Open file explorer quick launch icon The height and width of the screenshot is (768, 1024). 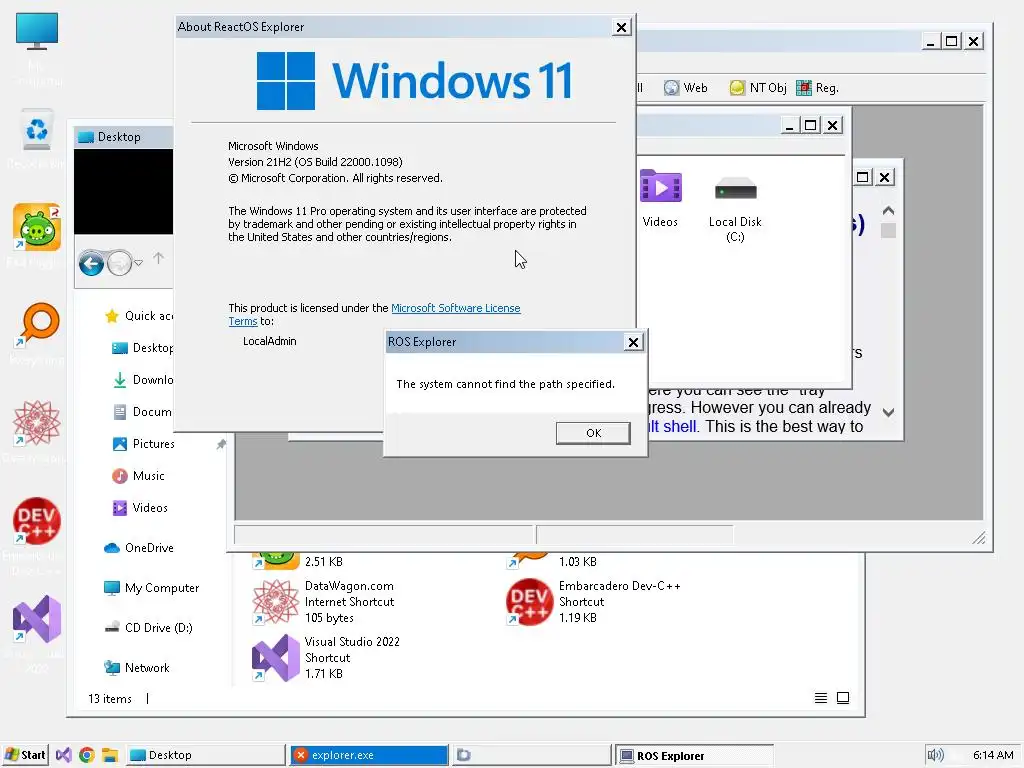[x=109, y=755]
